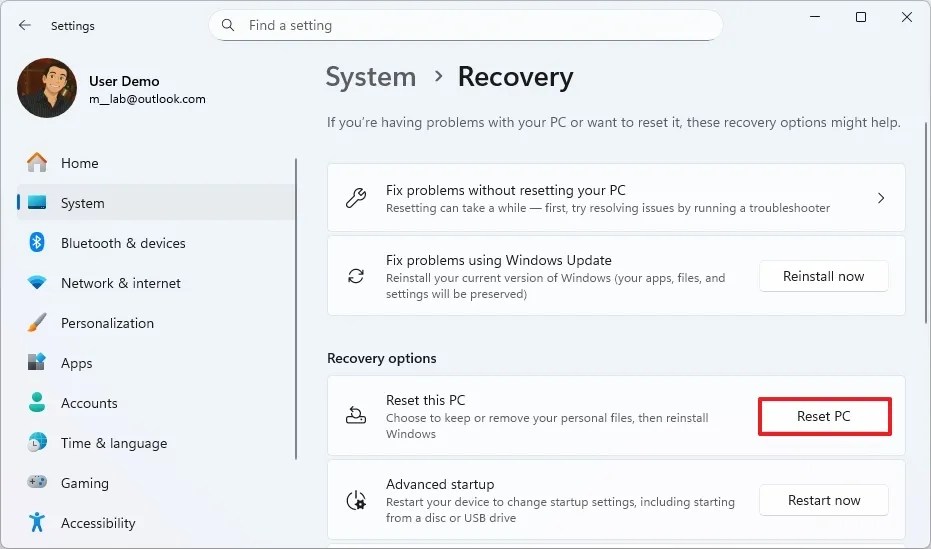Viewport: 931px width, 549px height.
Task: Click the Advanced startup power-gear icon
Action: point(356,500)
